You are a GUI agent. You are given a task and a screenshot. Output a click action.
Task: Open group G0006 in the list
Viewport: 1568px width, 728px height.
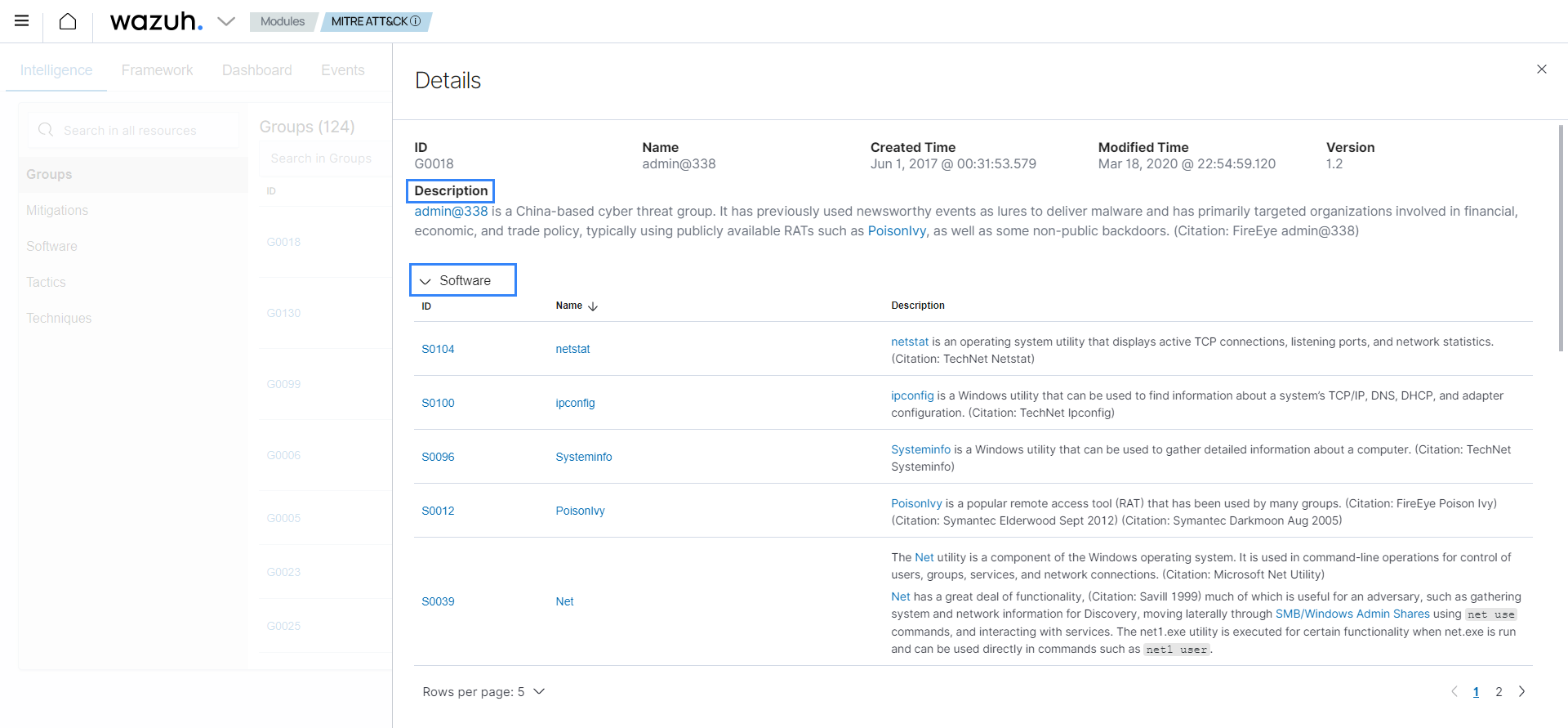(x=283, y=455)
